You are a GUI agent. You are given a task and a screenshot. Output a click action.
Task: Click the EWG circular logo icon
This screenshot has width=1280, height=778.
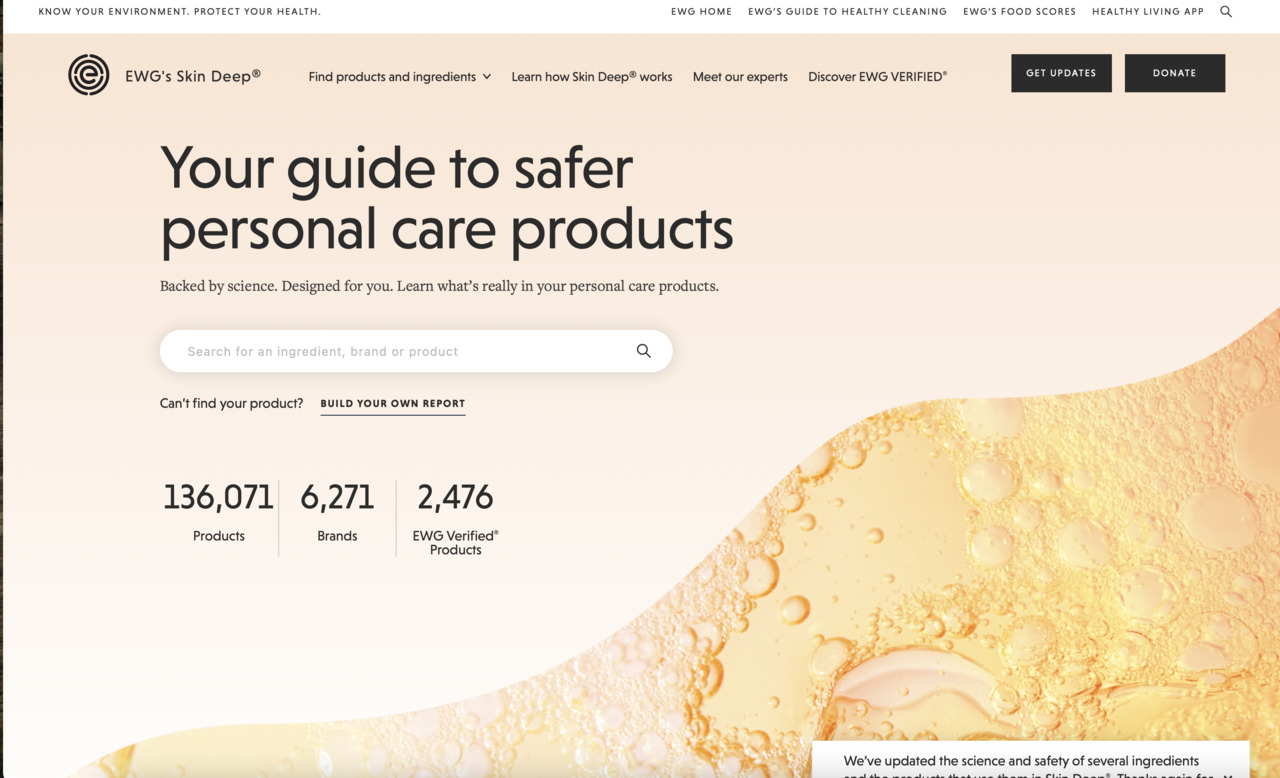point(88,75)
